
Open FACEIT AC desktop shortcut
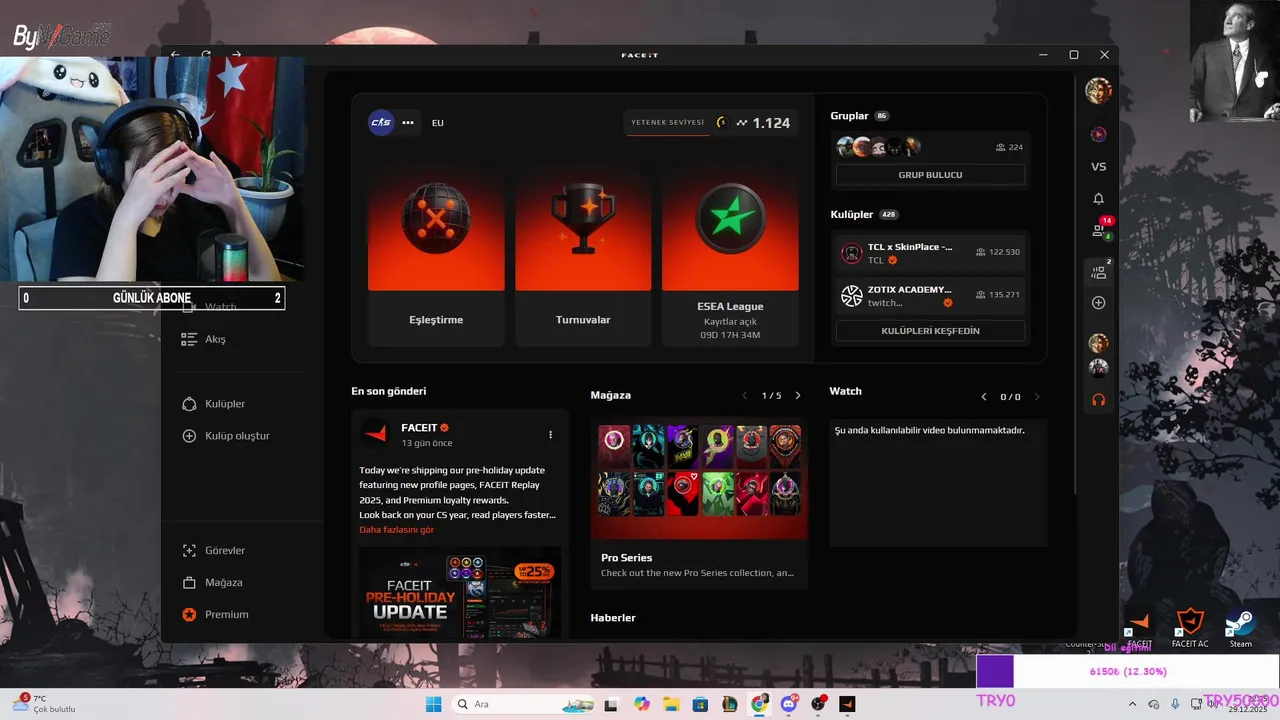click(1190, 628)
